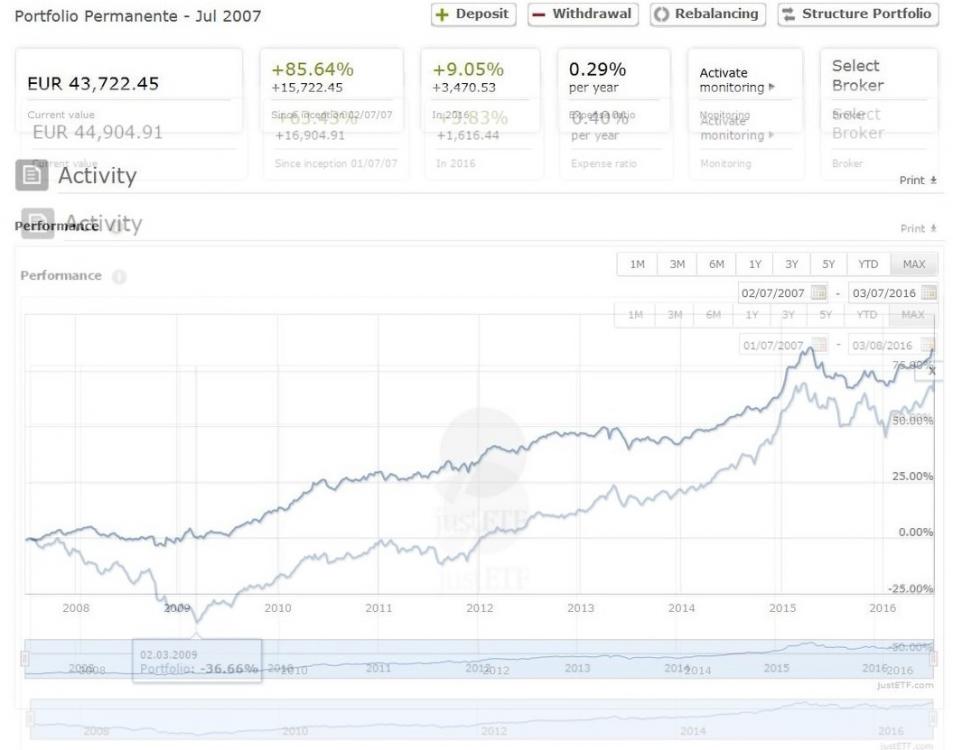Choose the 6M period tab
Viewport: 953px width, 750px height.
coord(717,264)
